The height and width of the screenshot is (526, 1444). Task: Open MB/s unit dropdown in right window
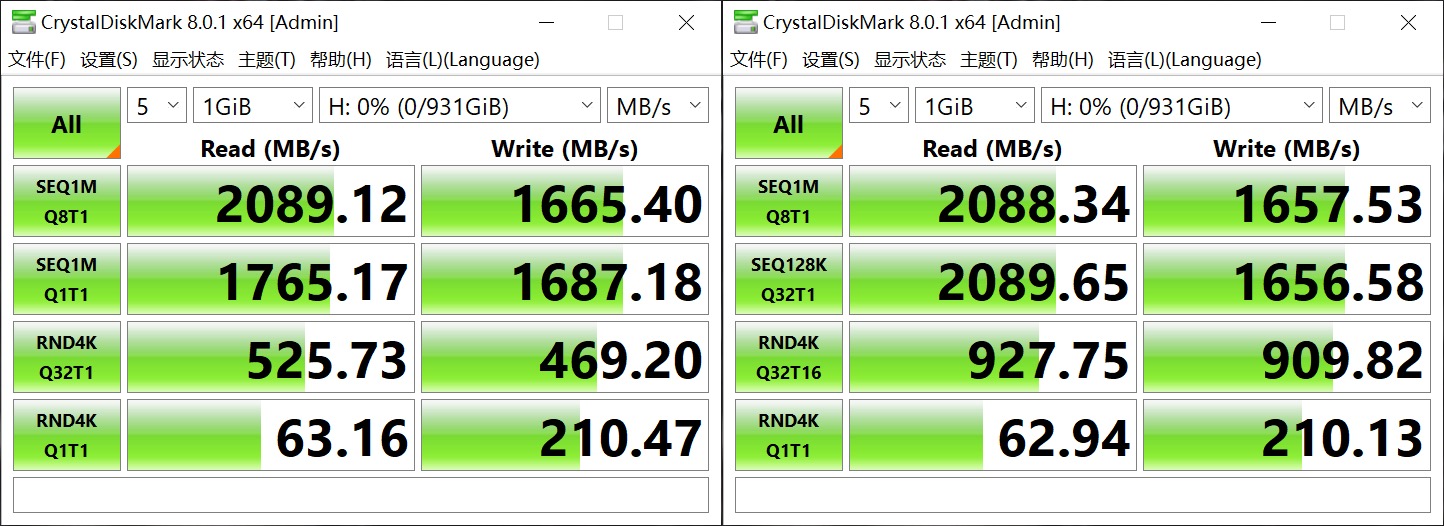click(x=1379, y=106)
